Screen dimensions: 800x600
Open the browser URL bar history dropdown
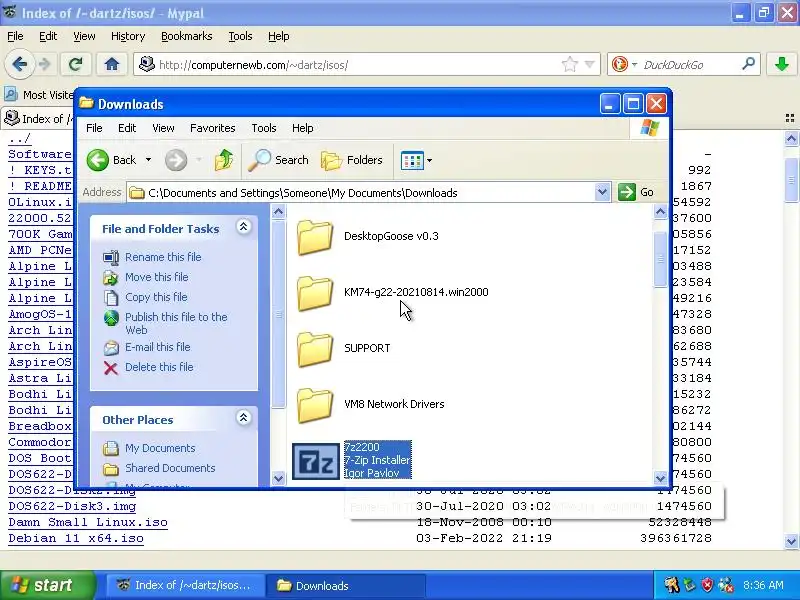(x=589, y=64)
